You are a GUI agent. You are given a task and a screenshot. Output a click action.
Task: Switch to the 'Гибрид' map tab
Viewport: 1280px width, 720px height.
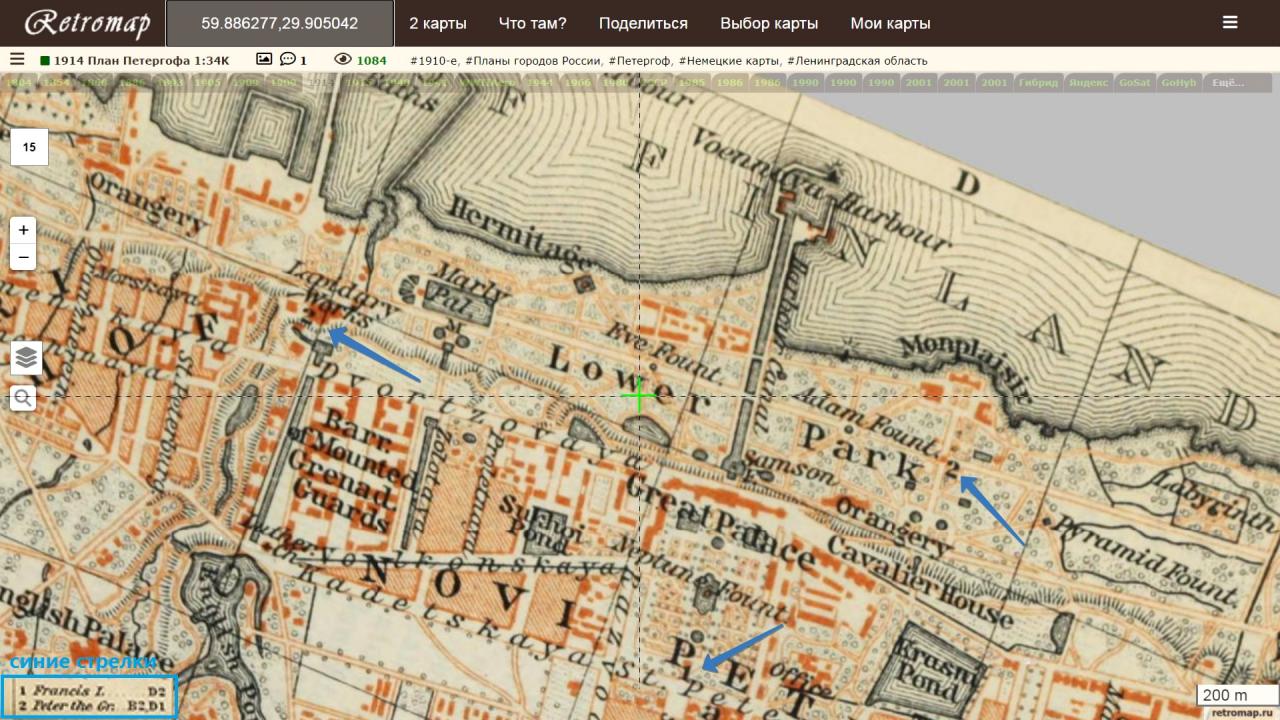(x=1038, y=82)
